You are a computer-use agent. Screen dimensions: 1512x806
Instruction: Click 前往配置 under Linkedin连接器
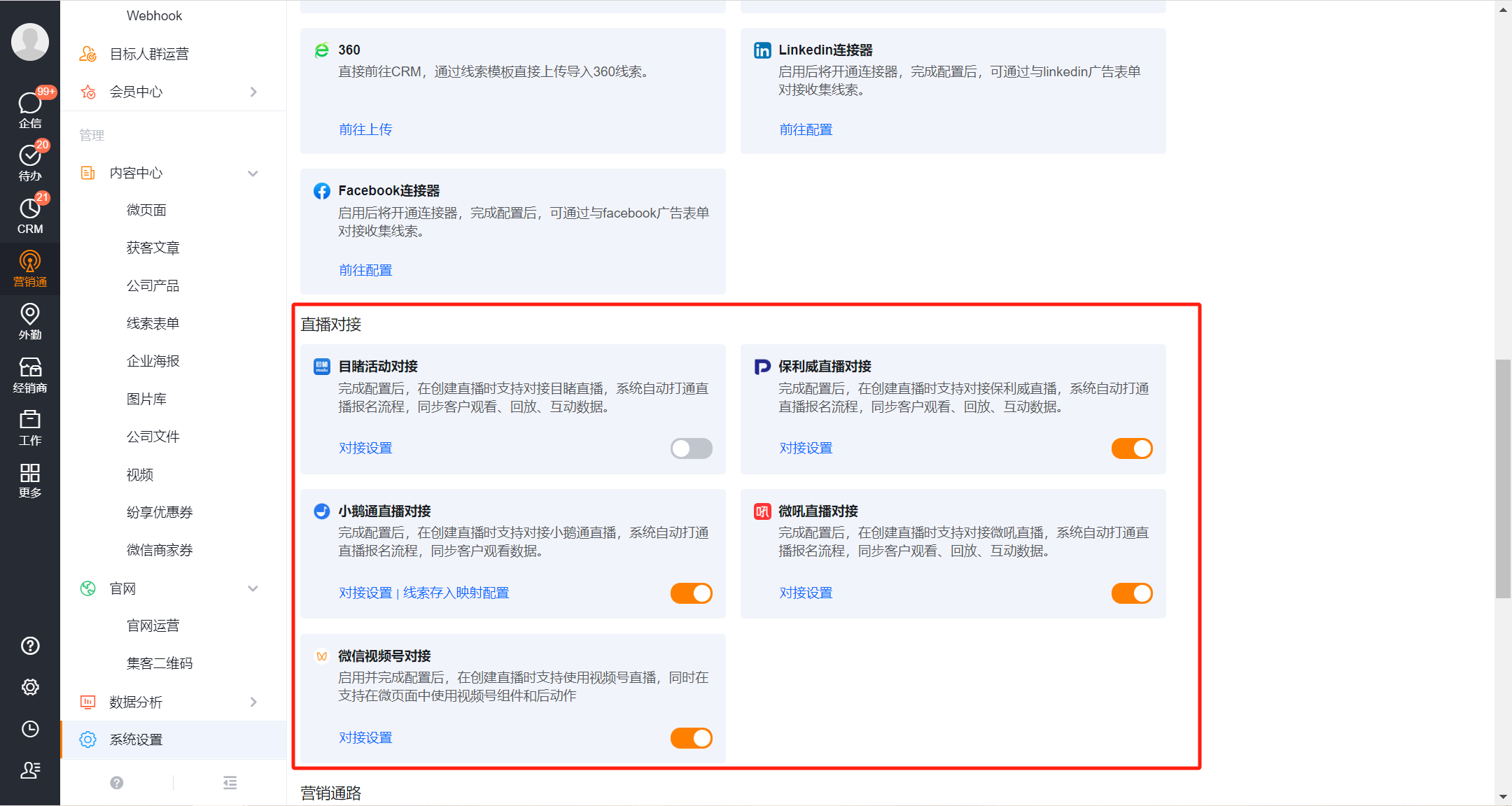pos(806,129)
